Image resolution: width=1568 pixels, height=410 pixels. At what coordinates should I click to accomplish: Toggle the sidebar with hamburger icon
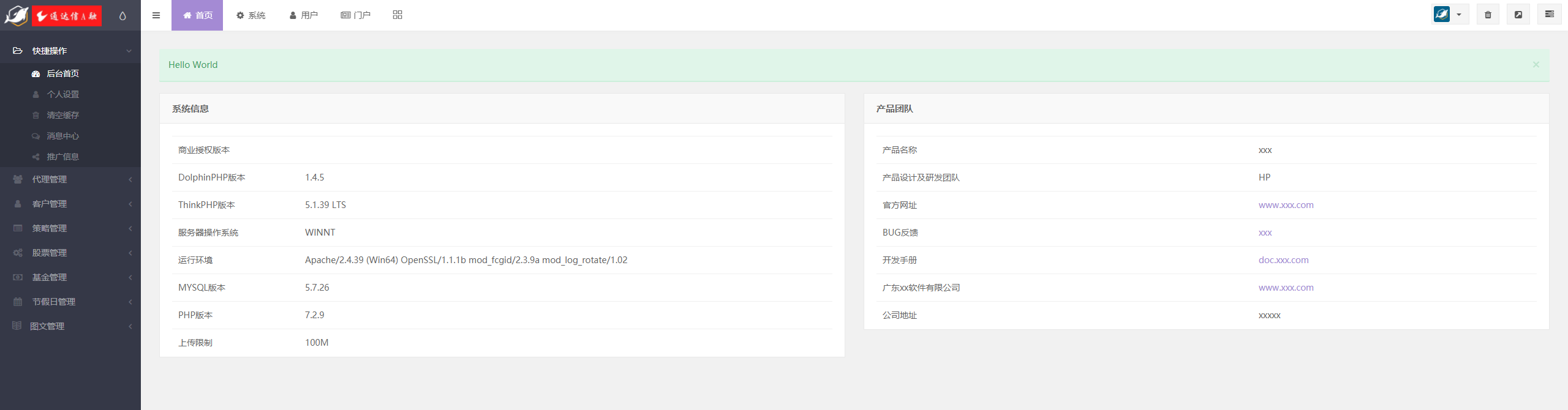pos(156,15)
